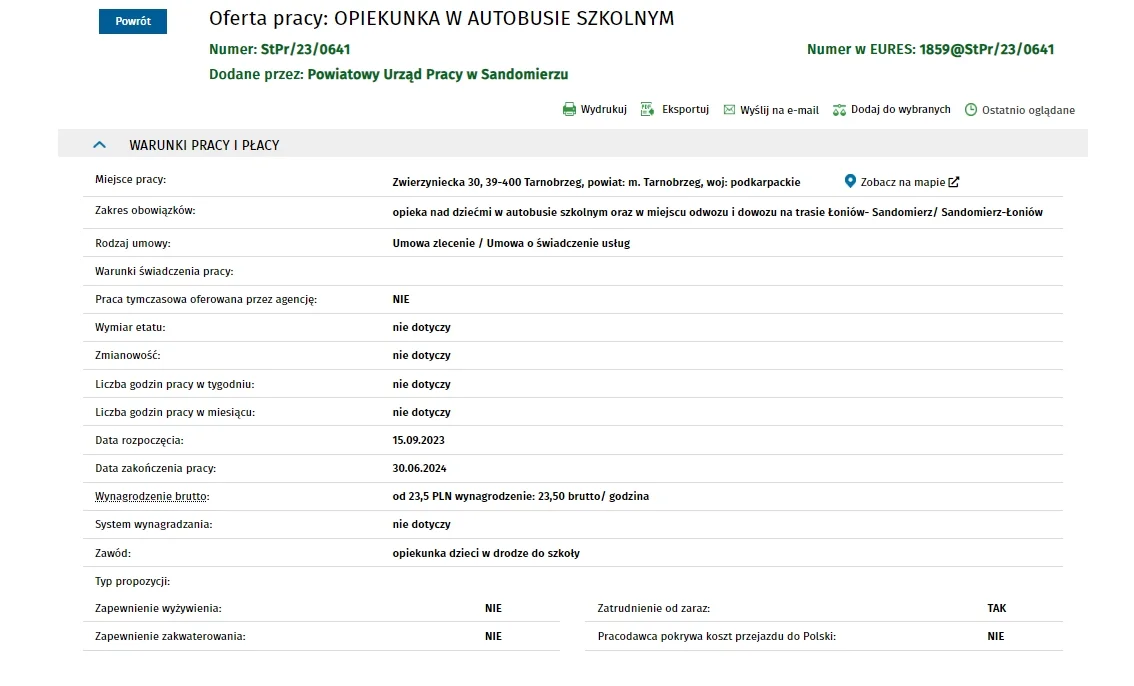1134x686 pixels.
Task: Open Ostatnio oglądane link
Action: 1028,111
